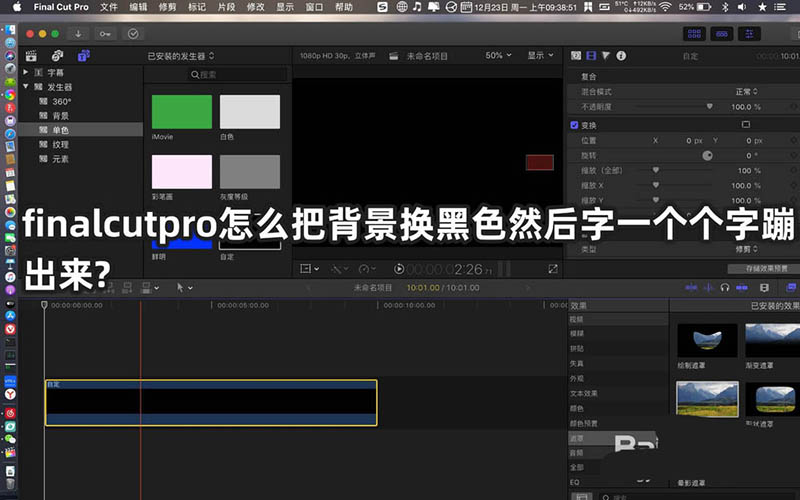Click the playhead marker at timeline start
Viewport: 800px width, 500px height.
click(44, 305)
